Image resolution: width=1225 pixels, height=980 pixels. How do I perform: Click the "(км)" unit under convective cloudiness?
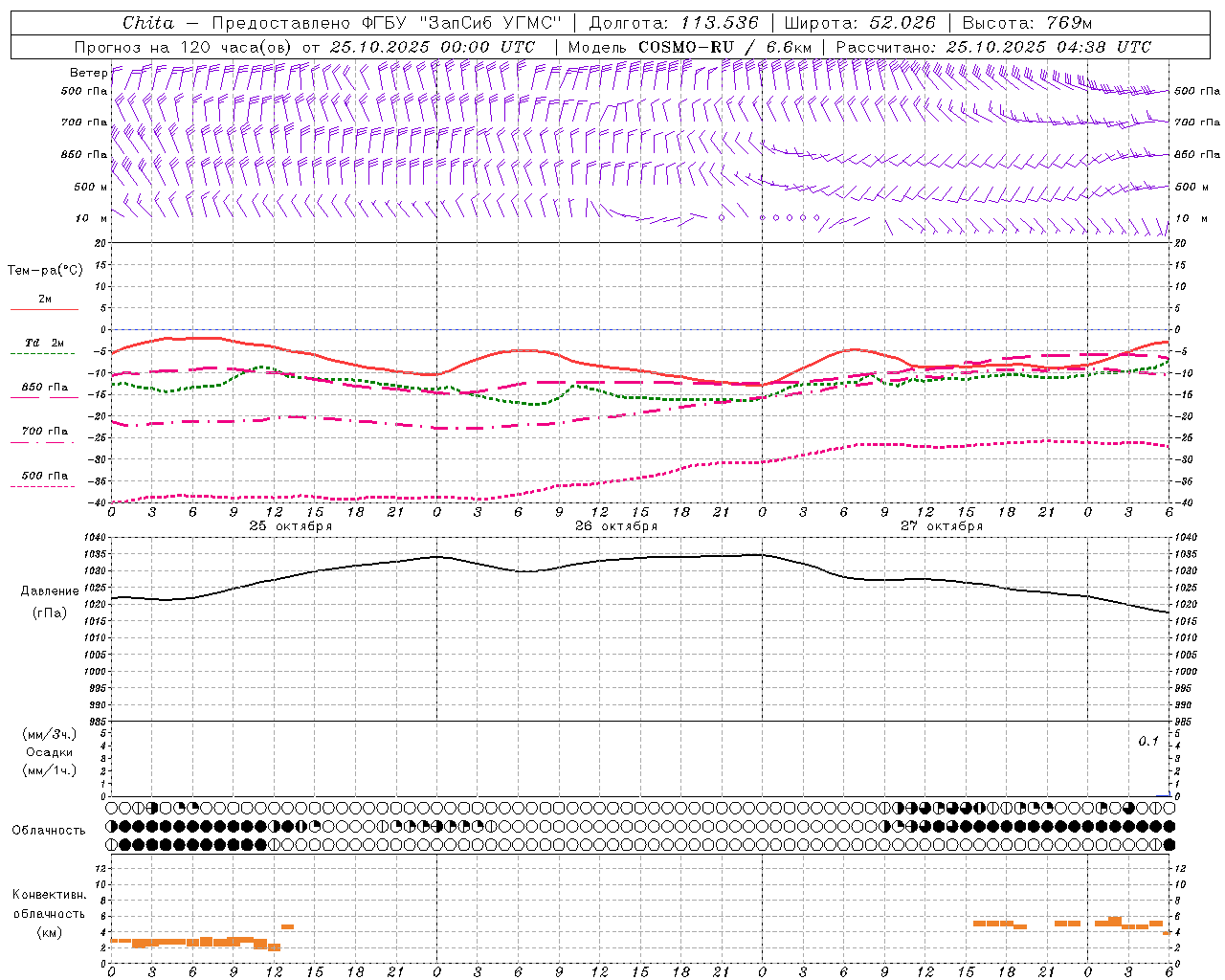50,932
